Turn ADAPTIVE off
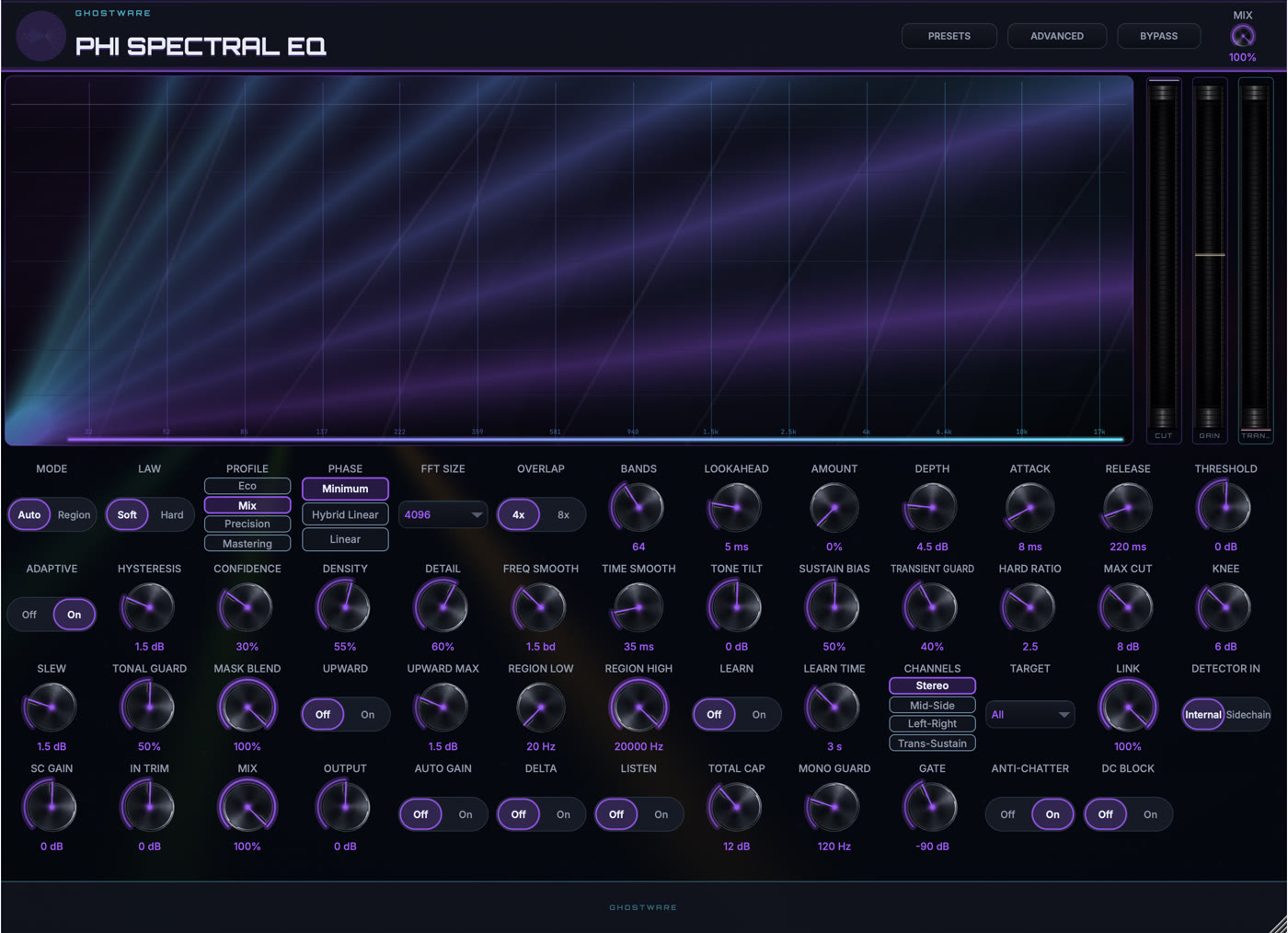The width and height of the screenshot is (1288, 933). (x=29, y=615)
